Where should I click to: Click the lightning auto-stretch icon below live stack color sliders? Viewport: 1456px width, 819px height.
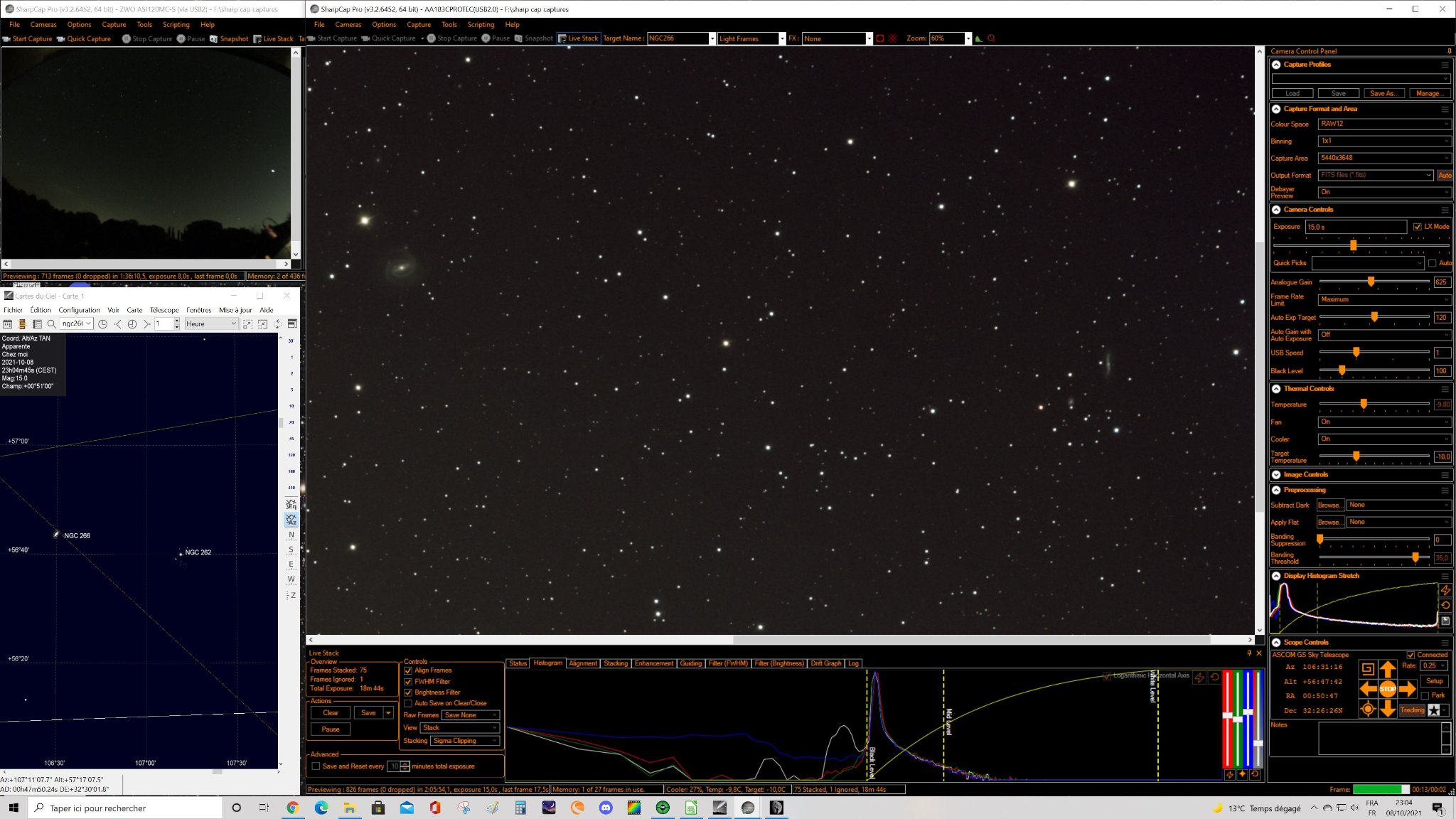click(x=1229, y=774)
